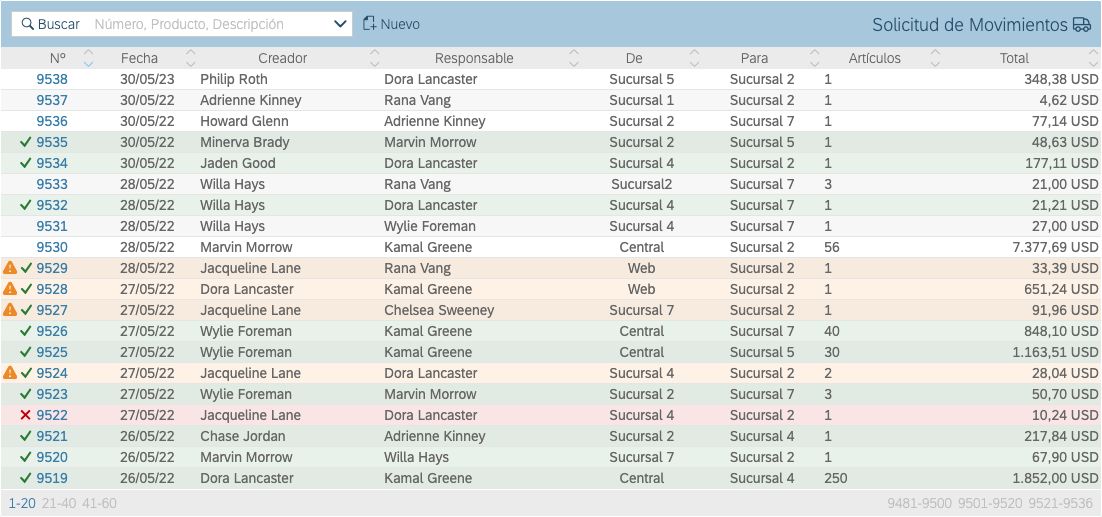The height and width of the screenshot is (517, 1102).
Task: Sort by the Nº column arrows
Action: click(x=88, y=58)
